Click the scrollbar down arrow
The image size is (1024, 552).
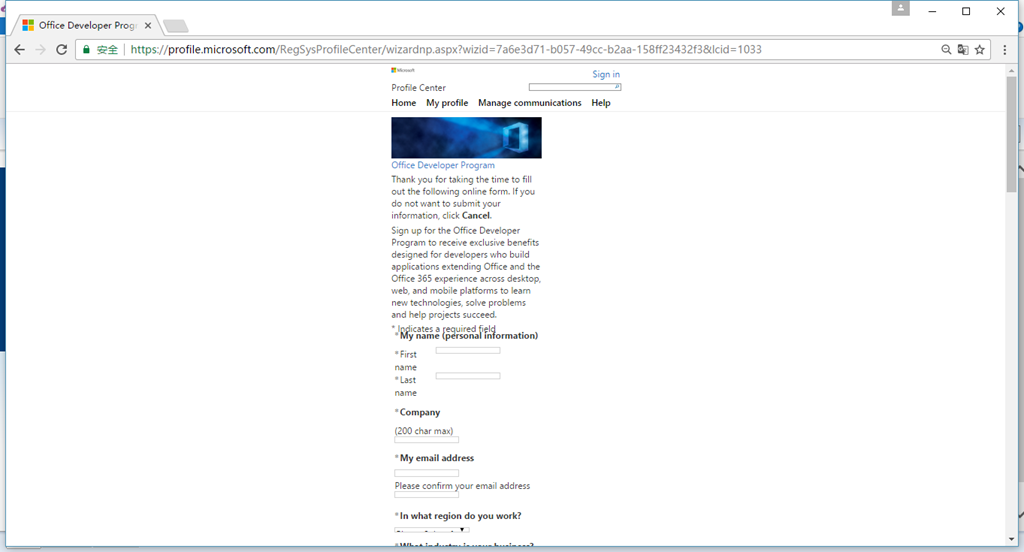(1011, 540)
